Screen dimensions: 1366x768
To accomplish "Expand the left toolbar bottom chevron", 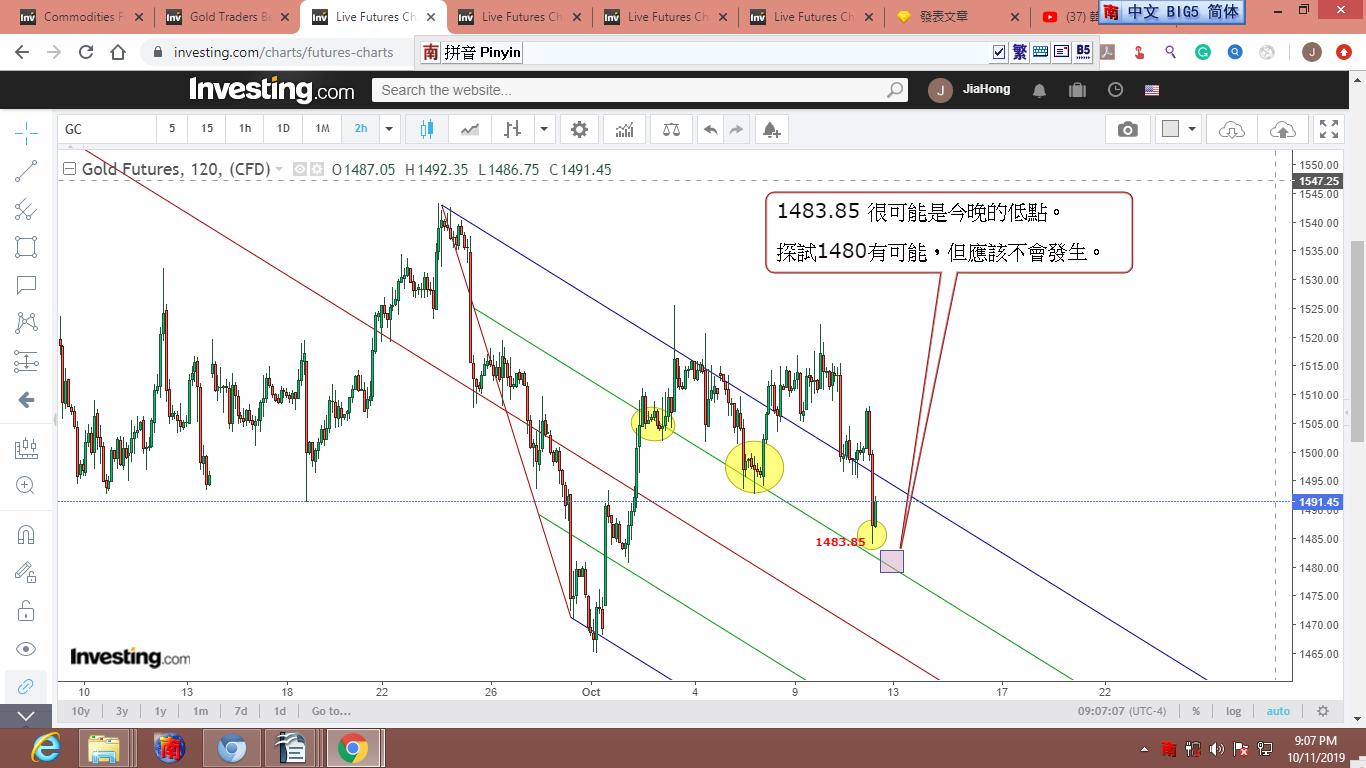I will [x=26, y=716].
